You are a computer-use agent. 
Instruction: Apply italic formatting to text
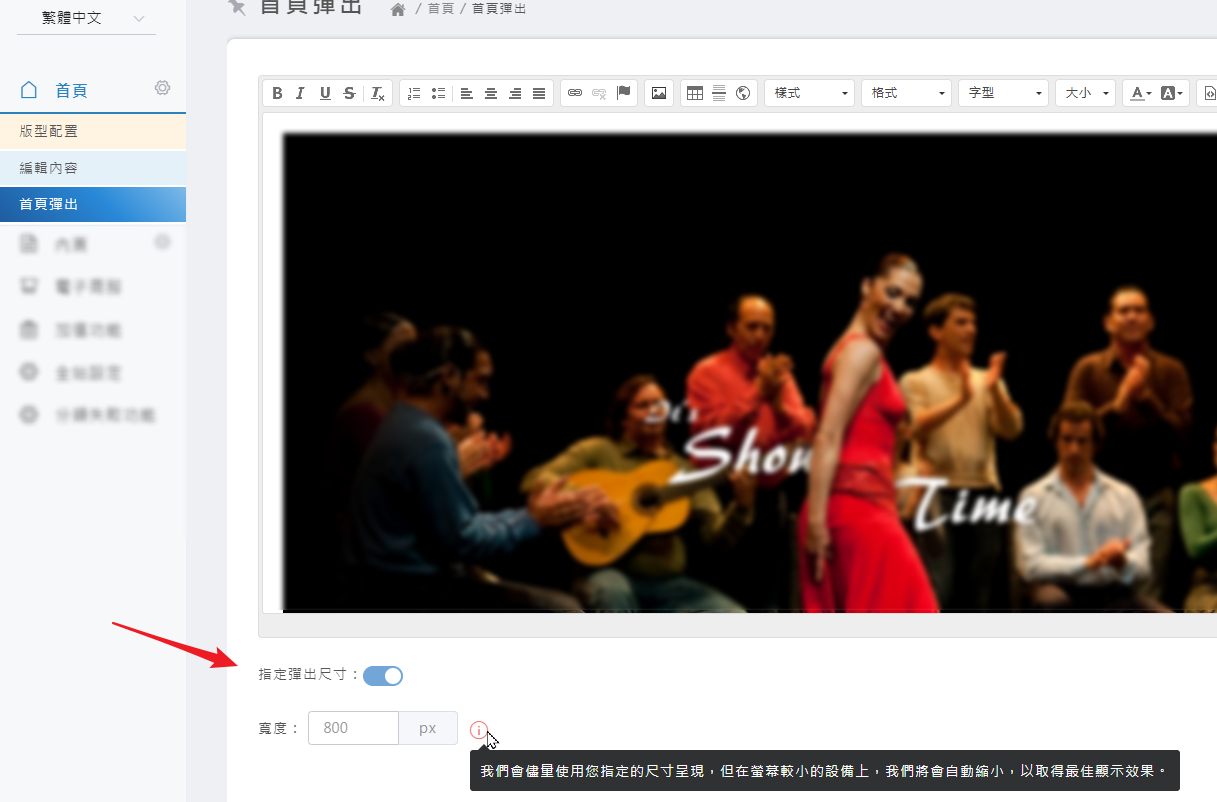(300, 93)
